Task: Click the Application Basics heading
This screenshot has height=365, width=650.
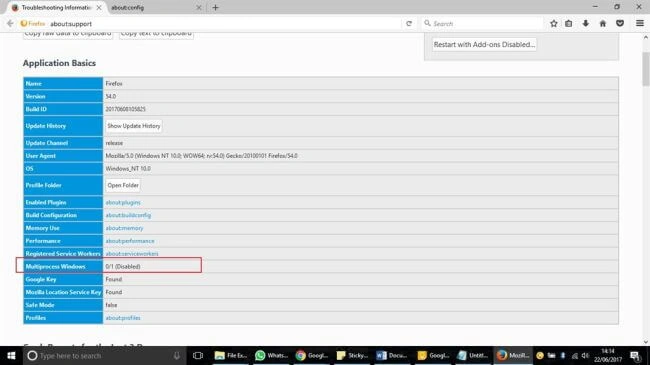Action: 59,63
